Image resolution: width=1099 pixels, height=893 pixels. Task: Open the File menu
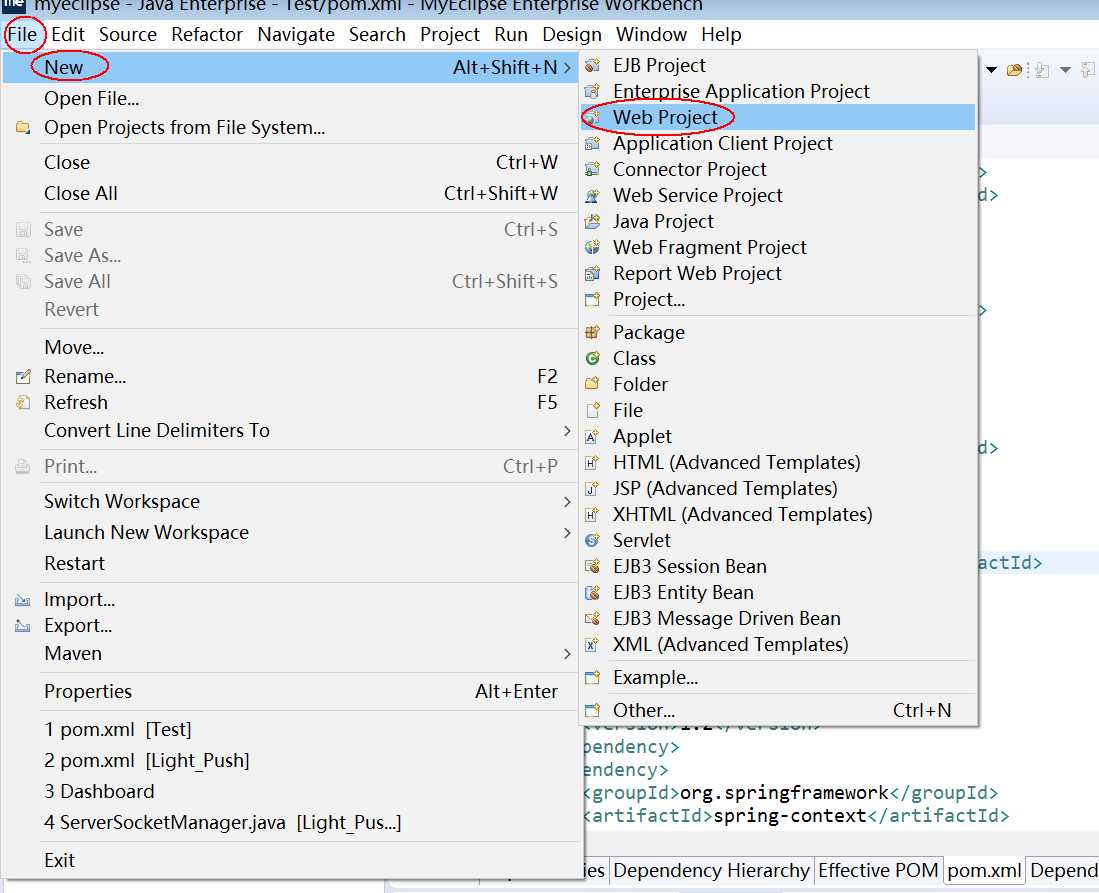[x=22, y=34]
